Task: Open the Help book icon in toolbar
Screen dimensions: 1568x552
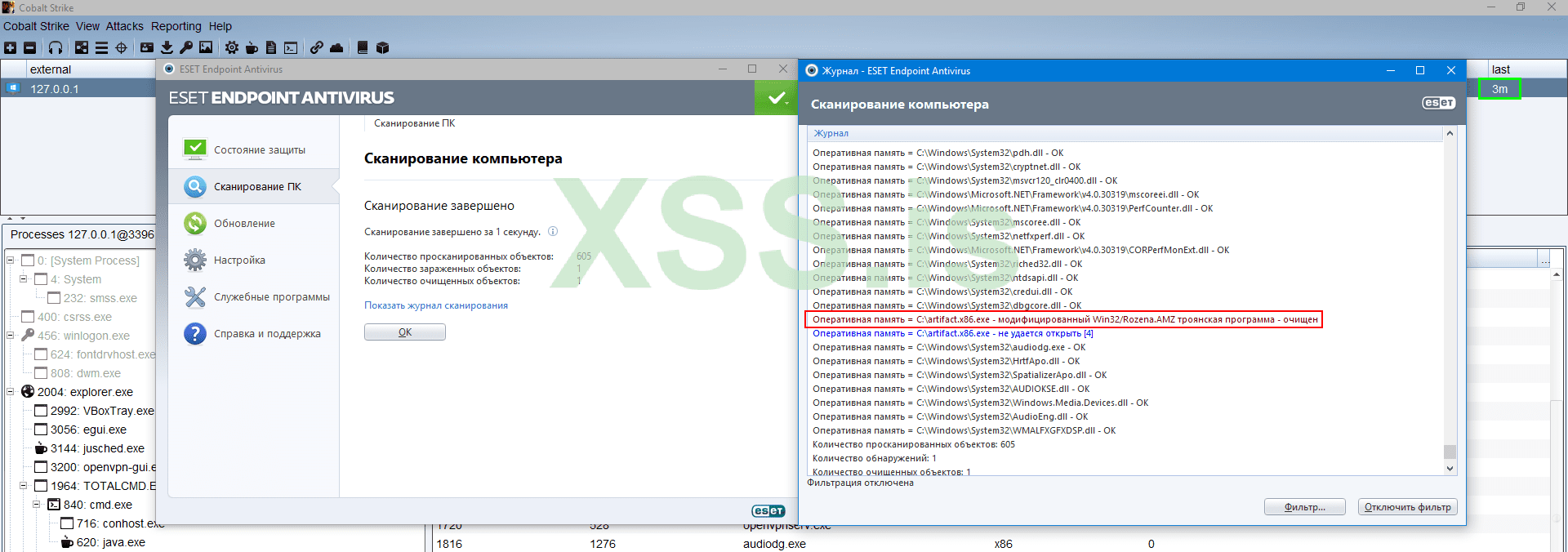Action: click(x=363, y=47)
